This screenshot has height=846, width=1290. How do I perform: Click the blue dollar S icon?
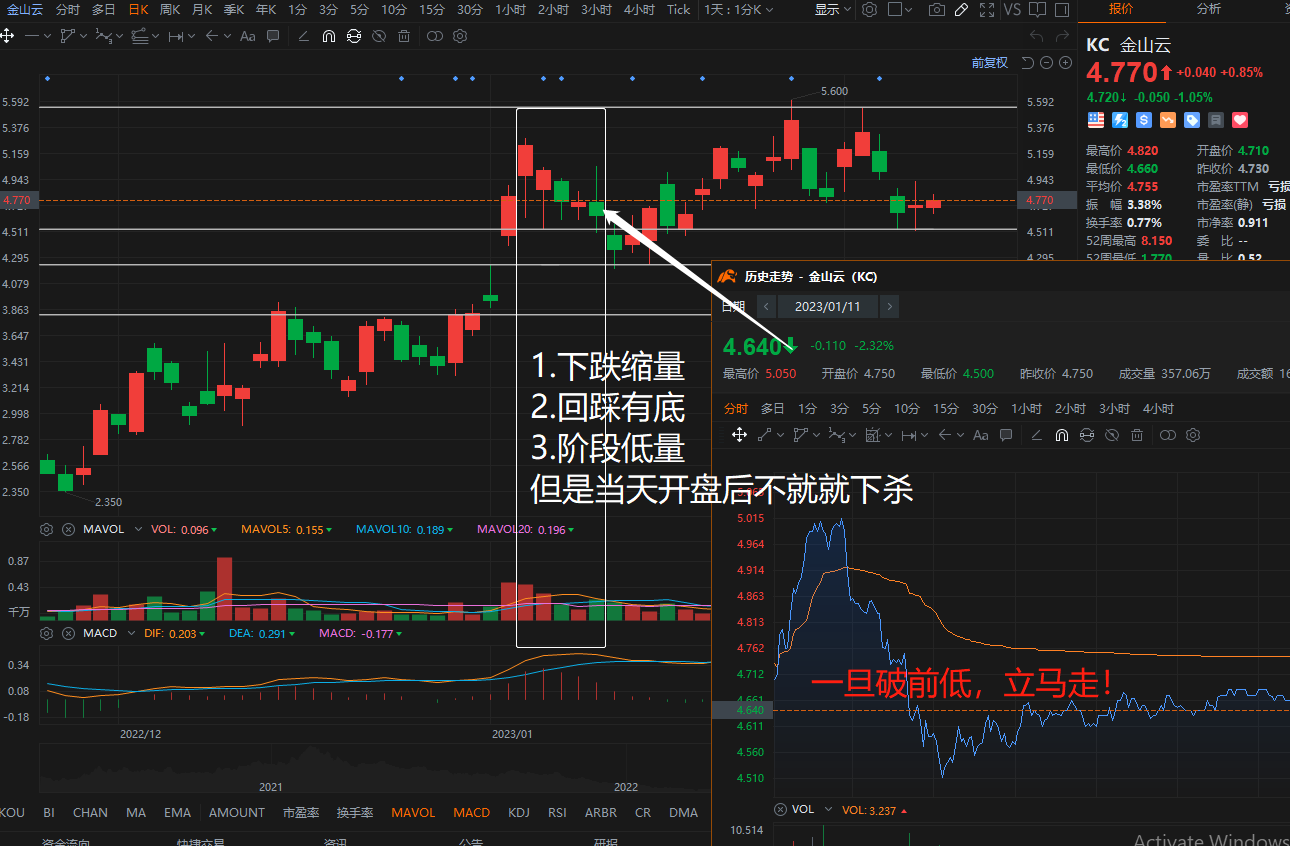click(1144, 120)
